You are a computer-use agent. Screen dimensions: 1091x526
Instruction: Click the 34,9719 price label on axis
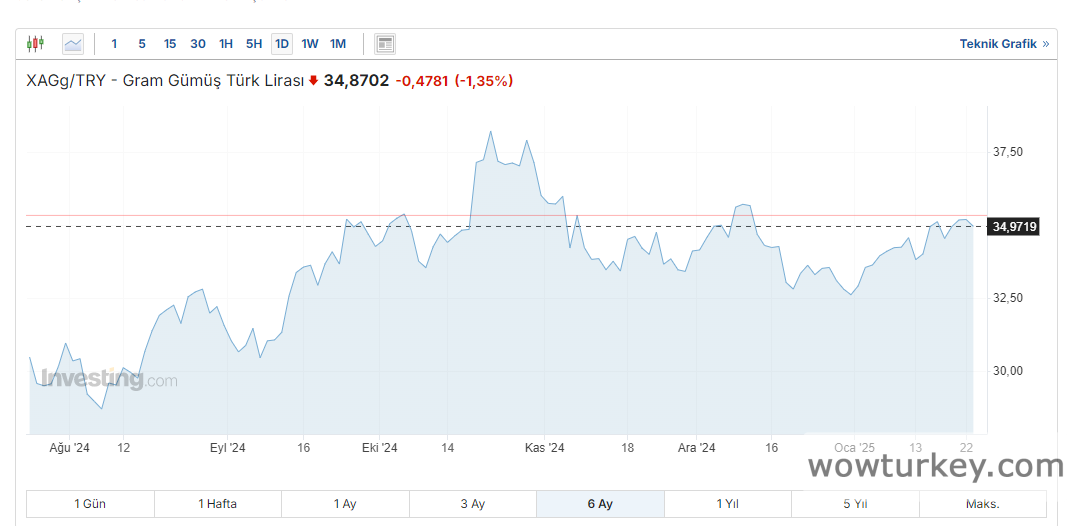[1014, 227]
